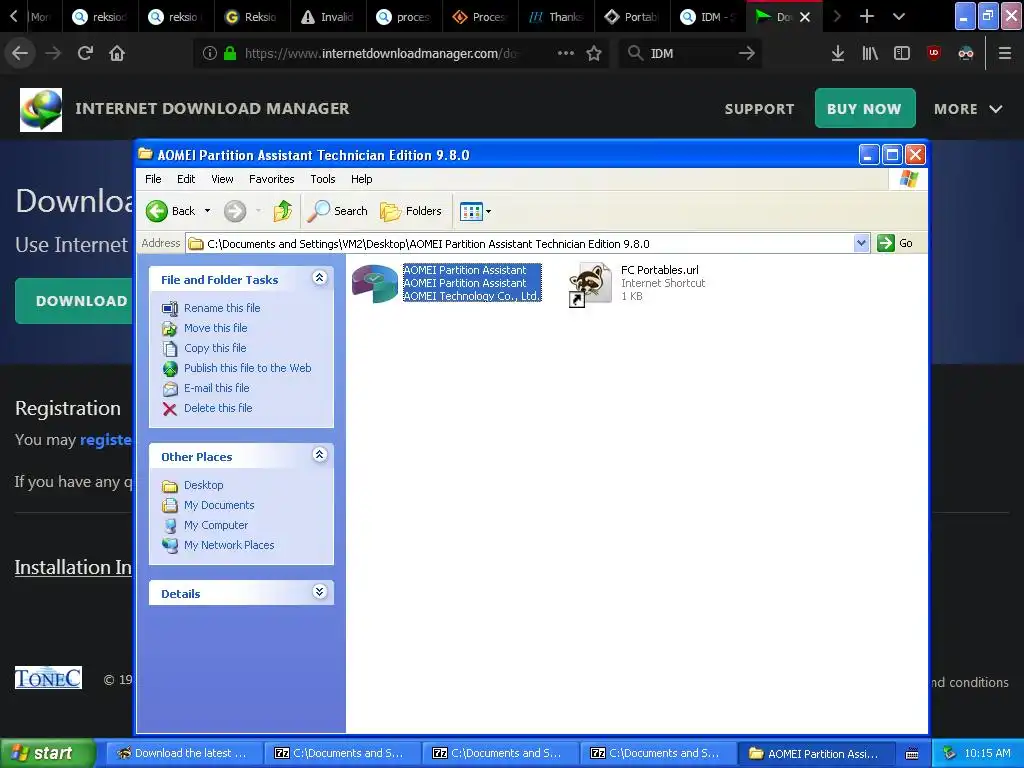This screenshot has width=1024, height=768.
Task: Select the FC Portables.url raccoon icon
Action: click(x=590, y=284)
